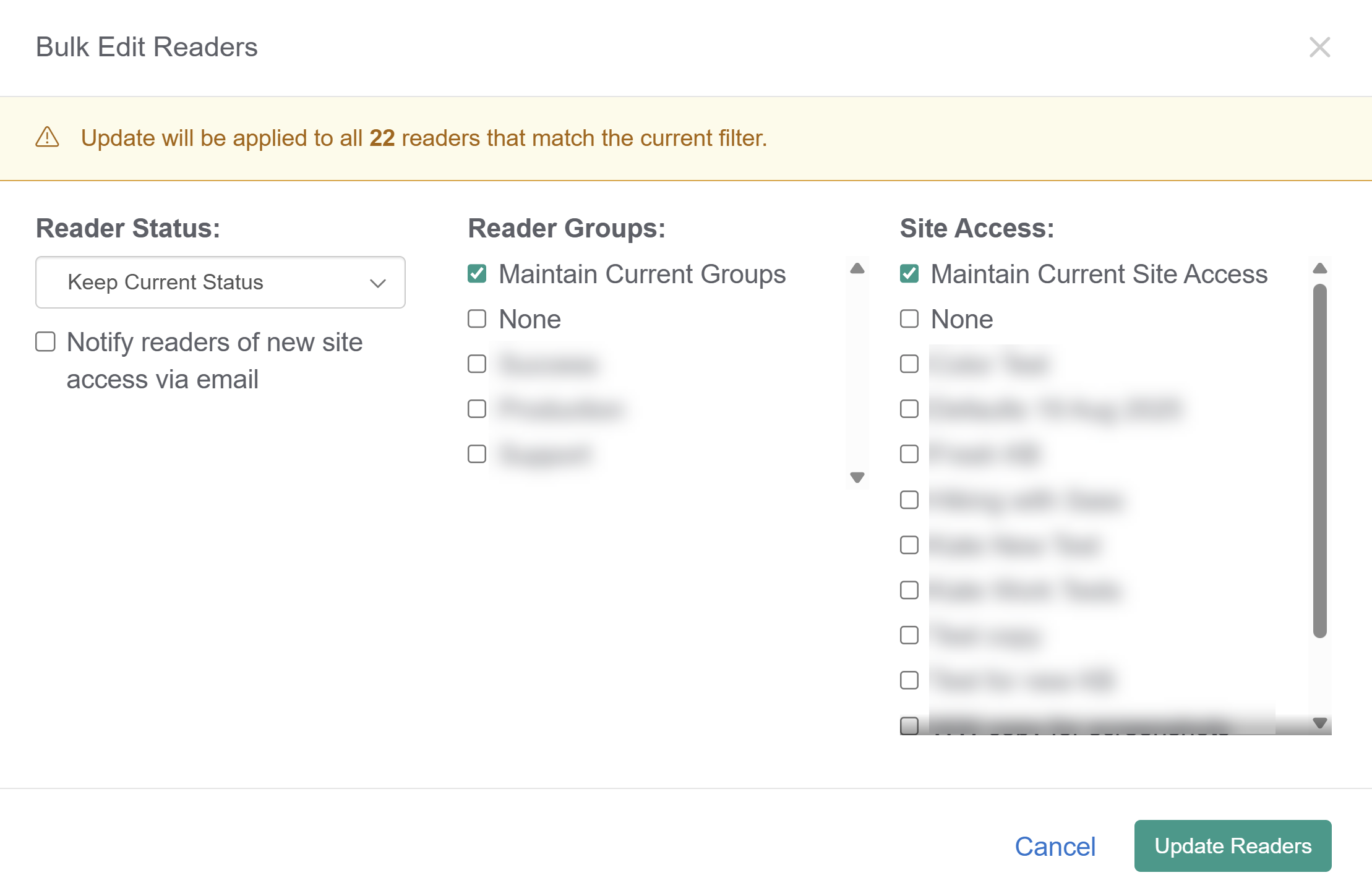Tick the first blurred Reader Groups checkbox
The height and width of the screenshot is (896, 1372).
pyautogui.click(x=477, y=364)
